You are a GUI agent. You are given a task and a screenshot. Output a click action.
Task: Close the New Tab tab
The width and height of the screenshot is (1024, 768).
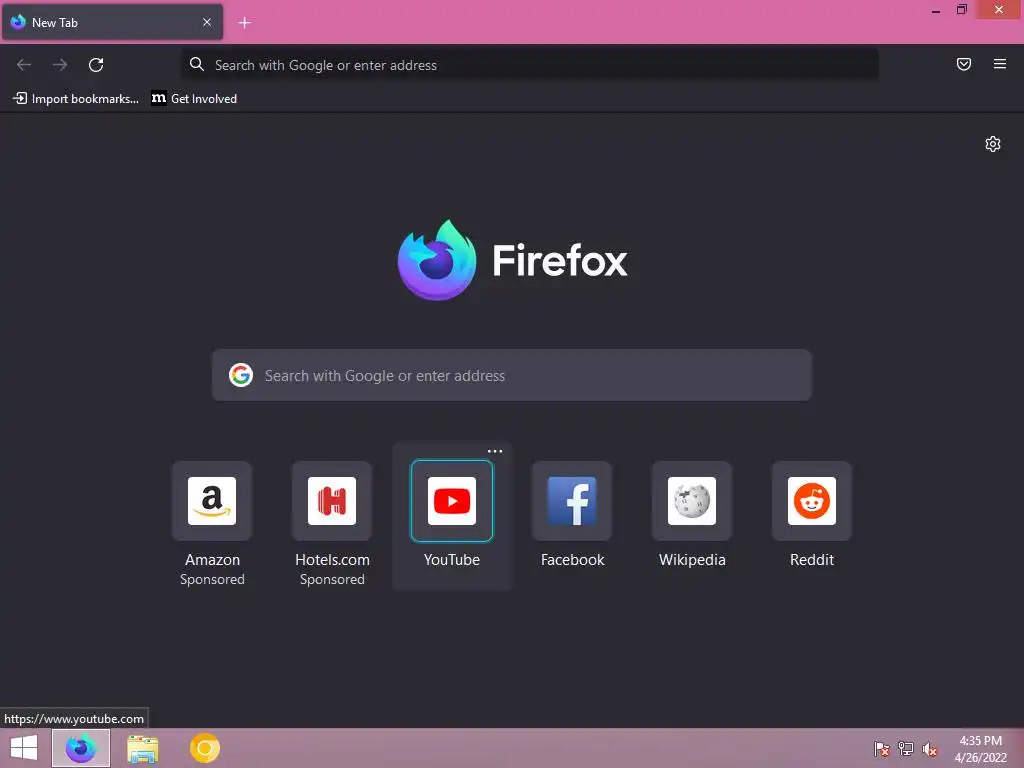tap(207, 22)
